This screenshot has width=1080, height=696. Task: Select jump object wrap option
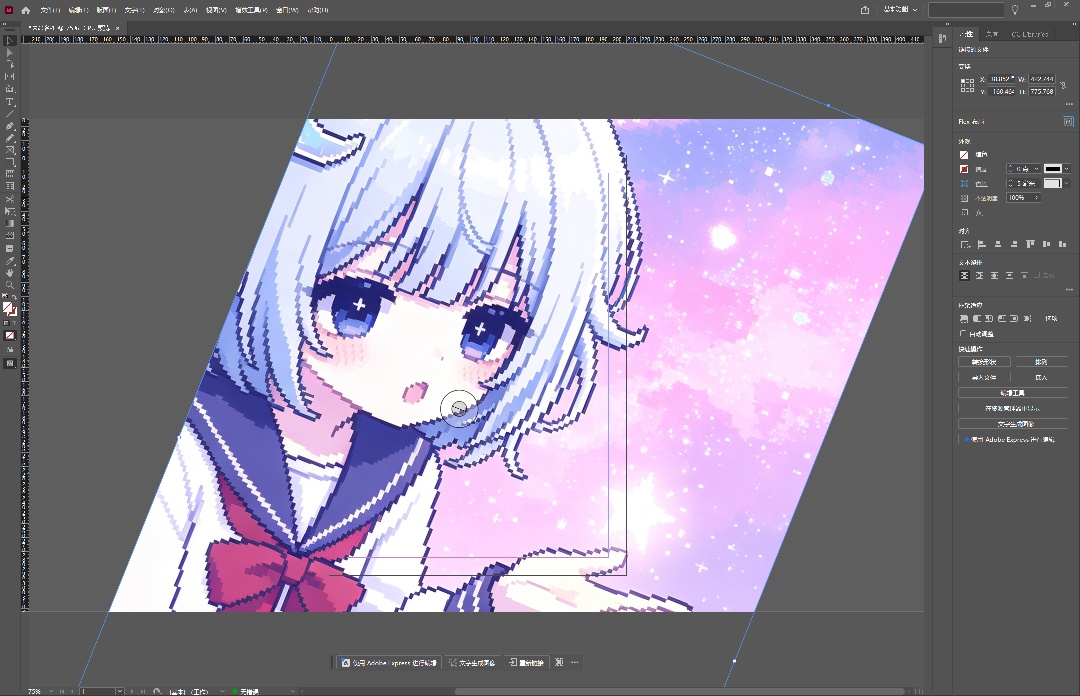(x=1009, y=276)
